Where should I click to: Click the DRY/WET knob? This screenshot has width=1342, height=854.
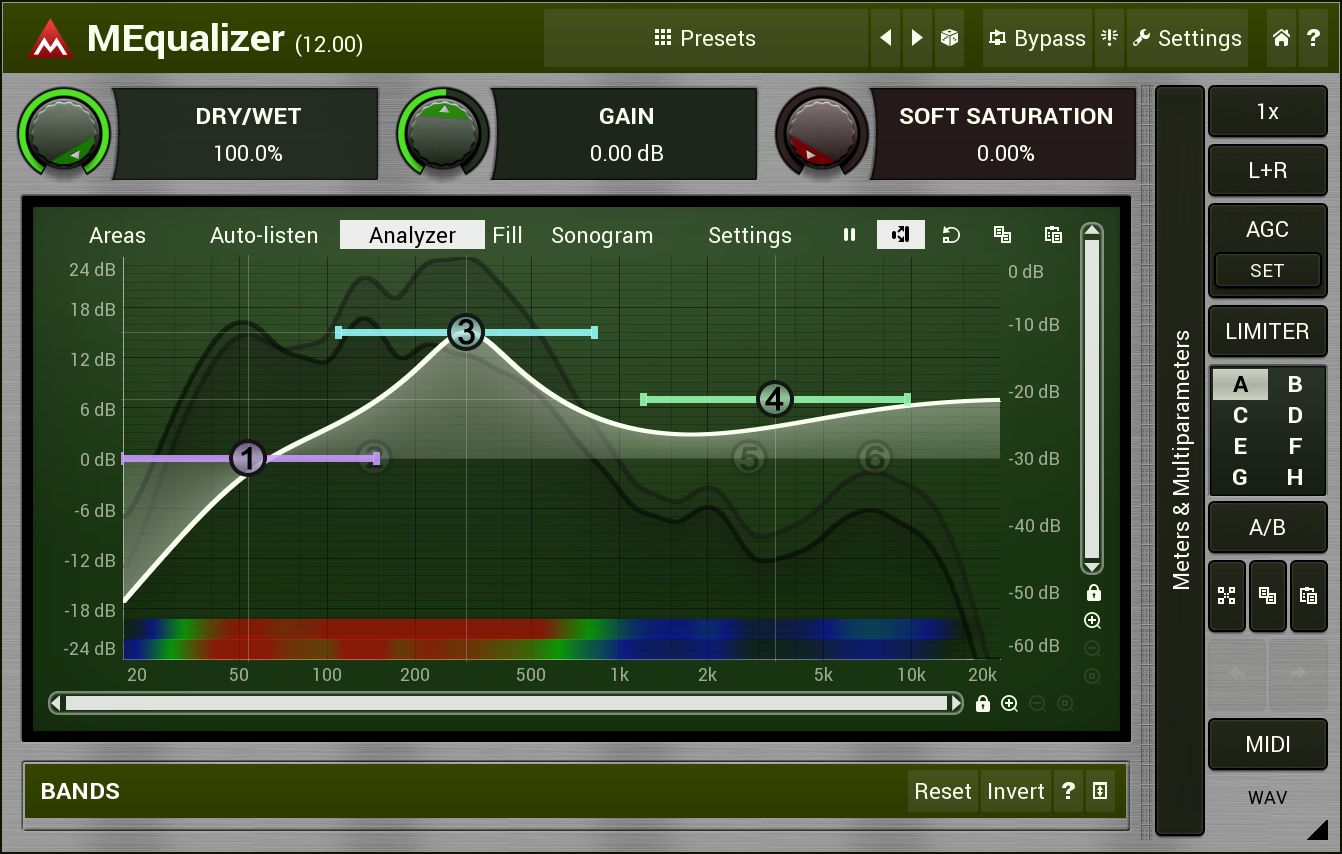tap(64, 134)
